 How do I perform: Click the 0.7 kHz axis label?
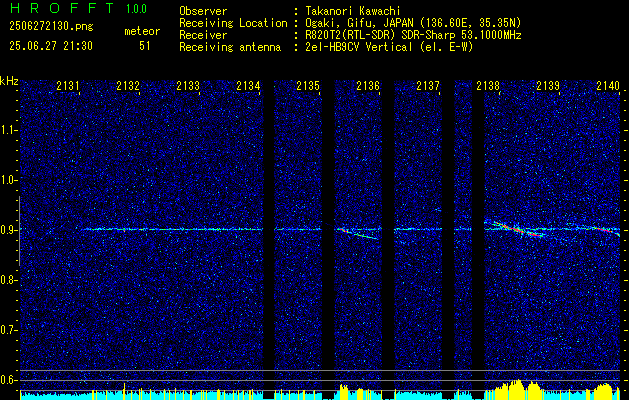[8, 330]
